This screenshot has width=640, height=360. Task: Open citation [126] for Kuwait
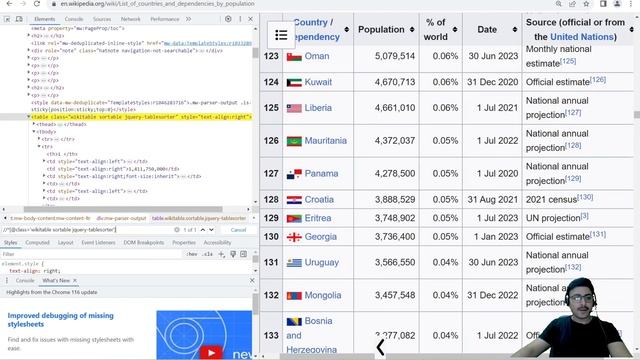(598, 80)
